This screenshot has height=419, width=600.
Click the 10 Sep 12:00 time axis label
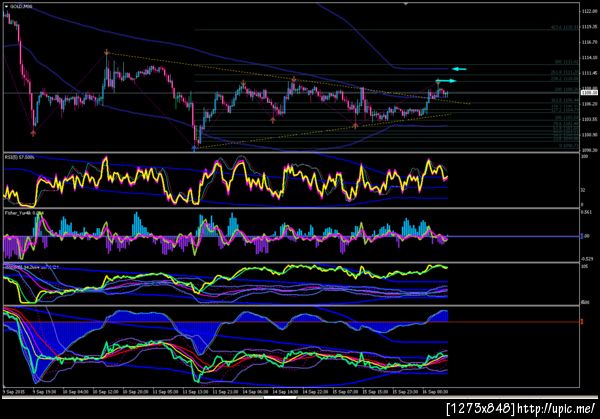point(105,392)
